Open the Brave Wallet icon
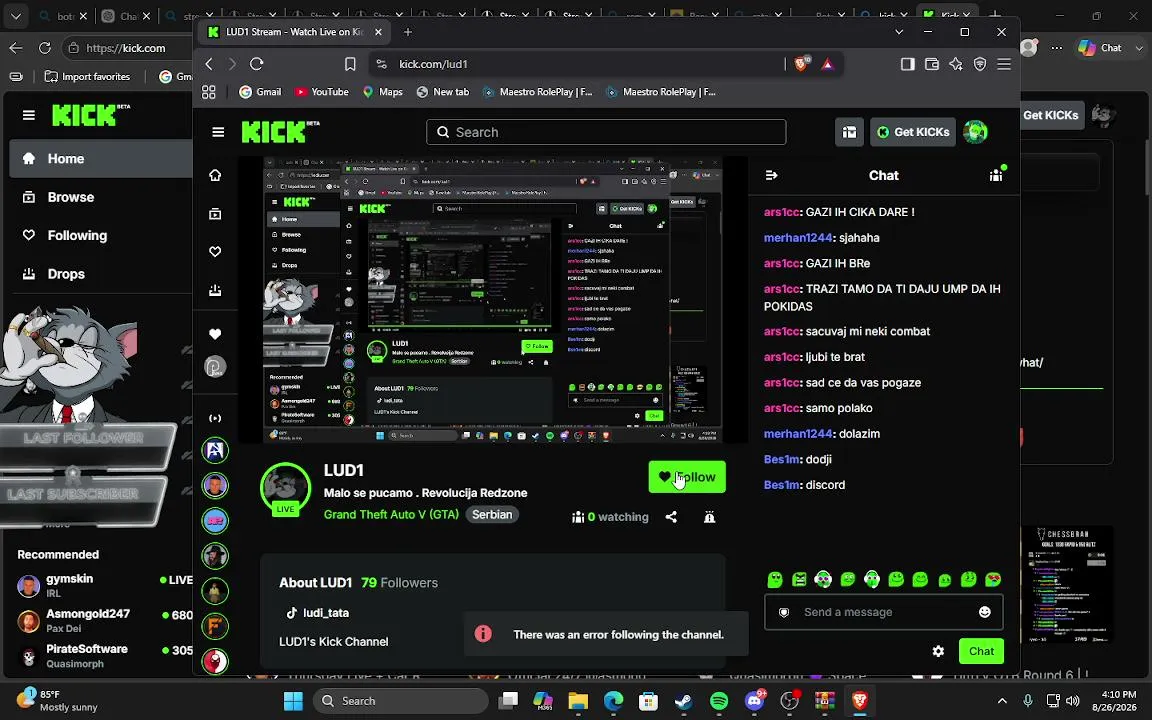The width and height of the screenshot is (1152, 720). [932, 65]
